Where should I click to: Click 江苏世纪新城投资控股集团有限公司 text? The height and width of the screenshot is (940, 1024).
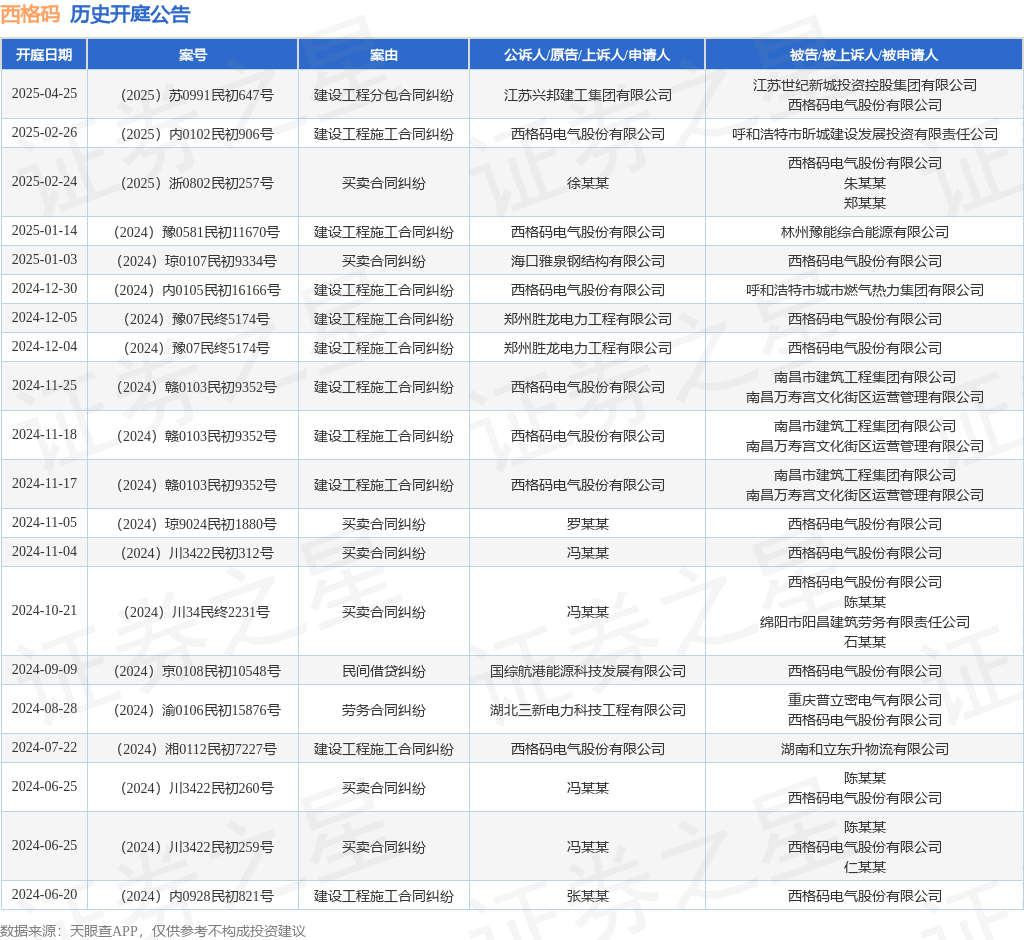[x=865, y=85]
